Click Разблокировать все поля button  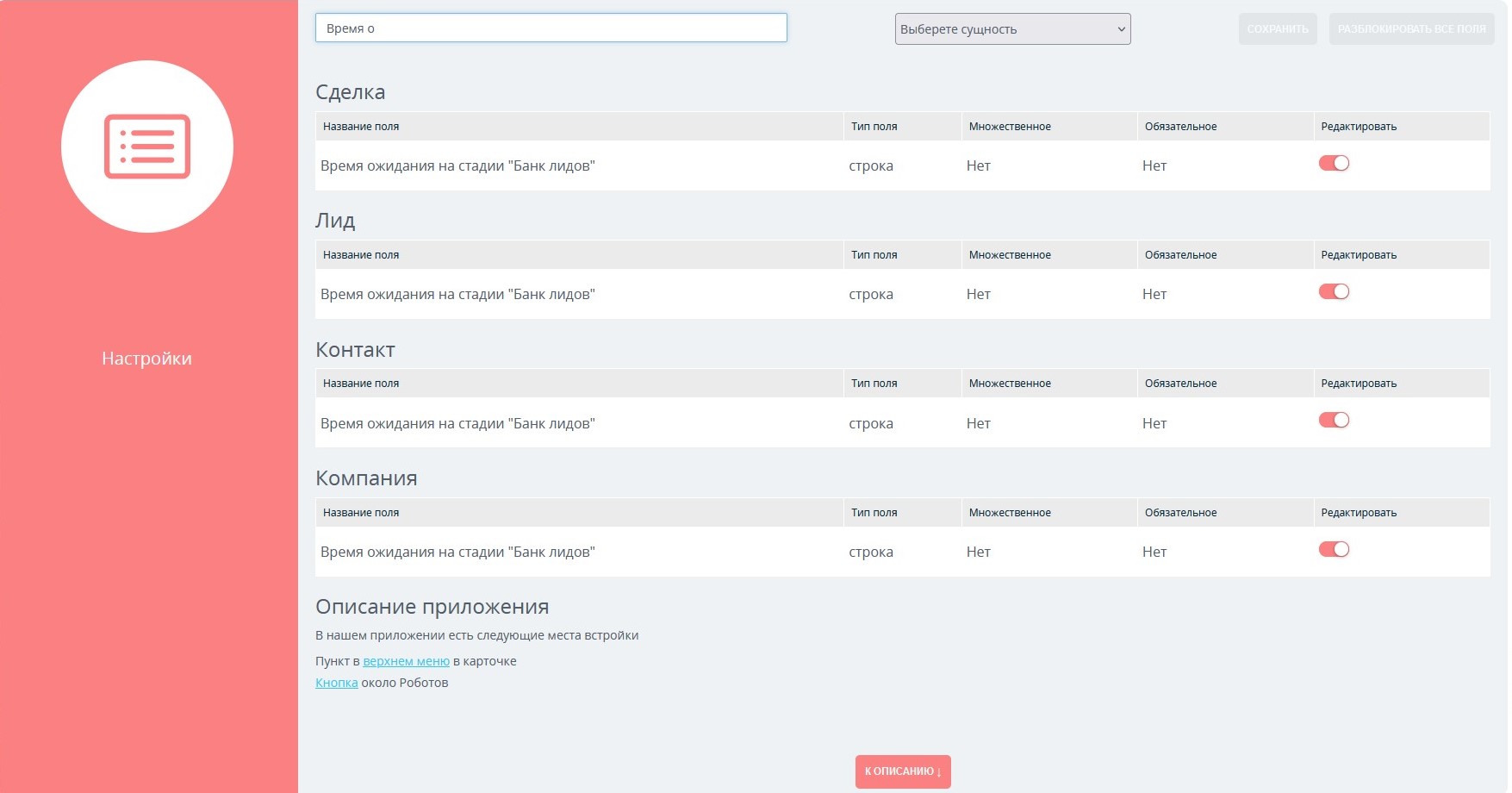point(1411,29)
